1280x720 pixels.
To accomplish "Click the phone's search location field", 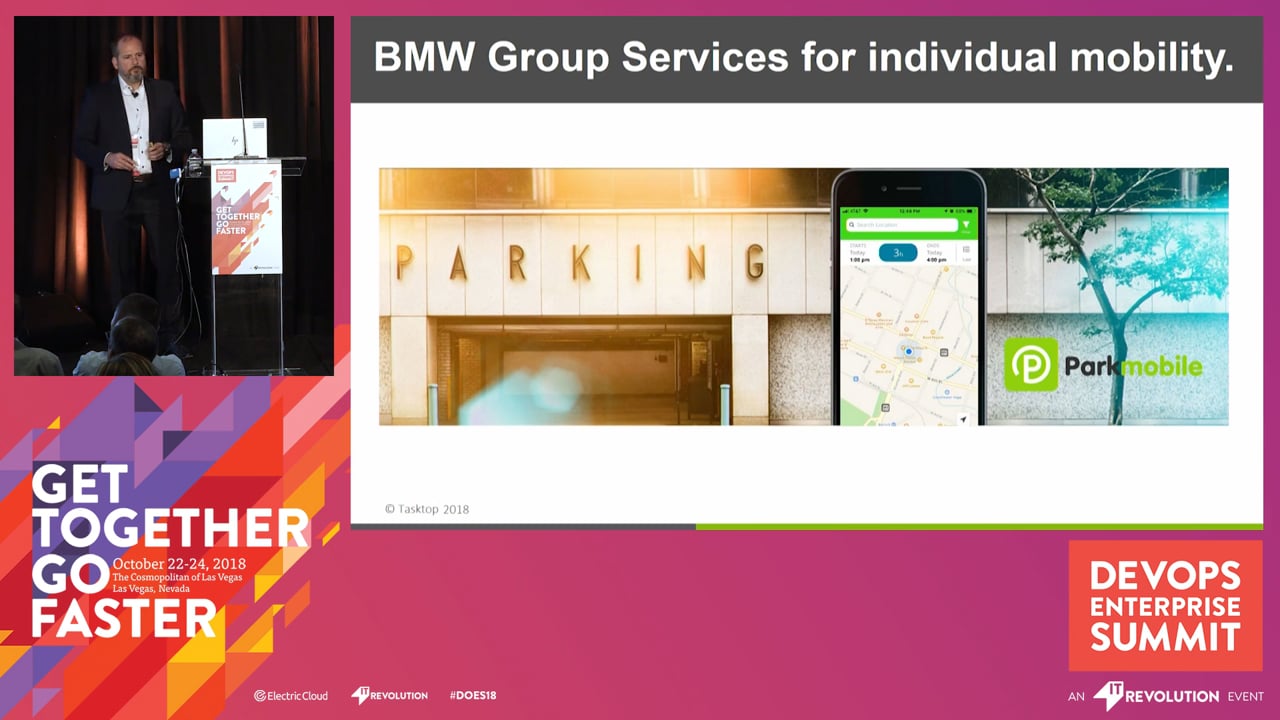I will coord(901,225).
